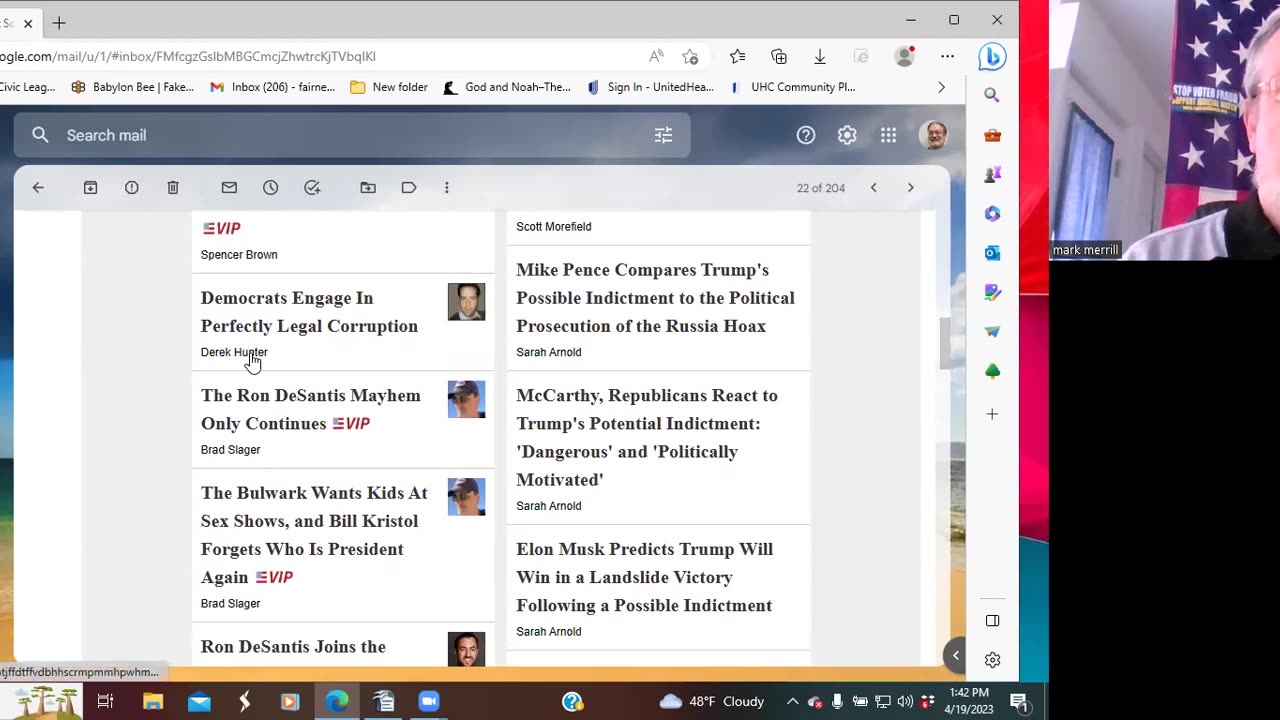Mark the email as unread

point(229,187)
